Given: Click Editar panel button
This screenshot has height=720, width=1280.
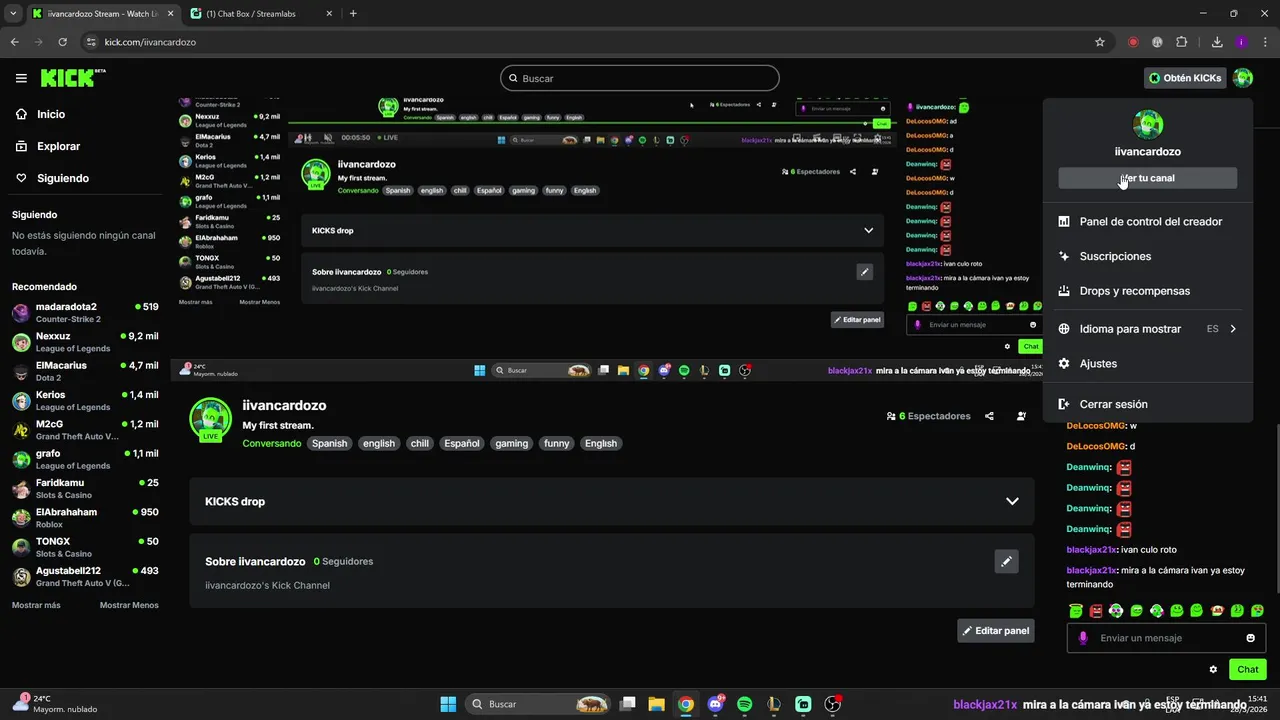Looking at the screenshot, I should coord(996,631).
